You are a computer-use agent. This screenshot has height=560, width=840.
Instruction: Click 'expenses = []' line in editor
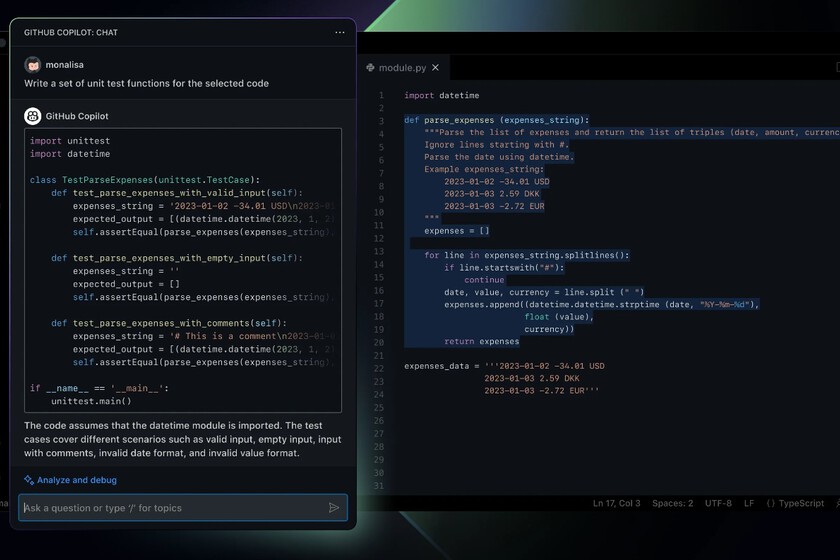(456, 231)
